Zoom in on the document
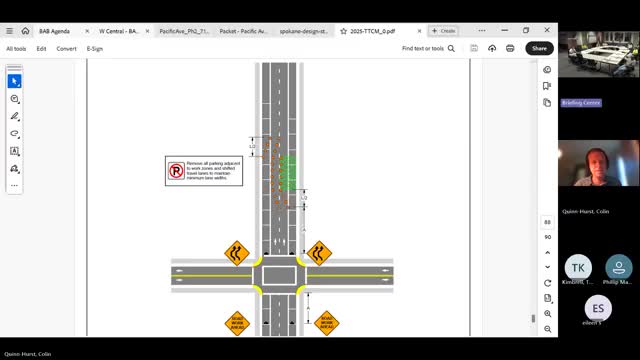This screenshot has width=640, height=360. (x=547, y=313)
